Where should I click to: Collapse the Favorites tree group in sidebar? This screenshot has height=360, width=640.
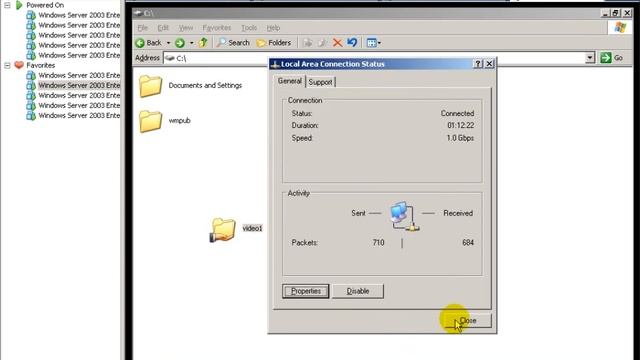pyautogui.click(x=7, y=65)
